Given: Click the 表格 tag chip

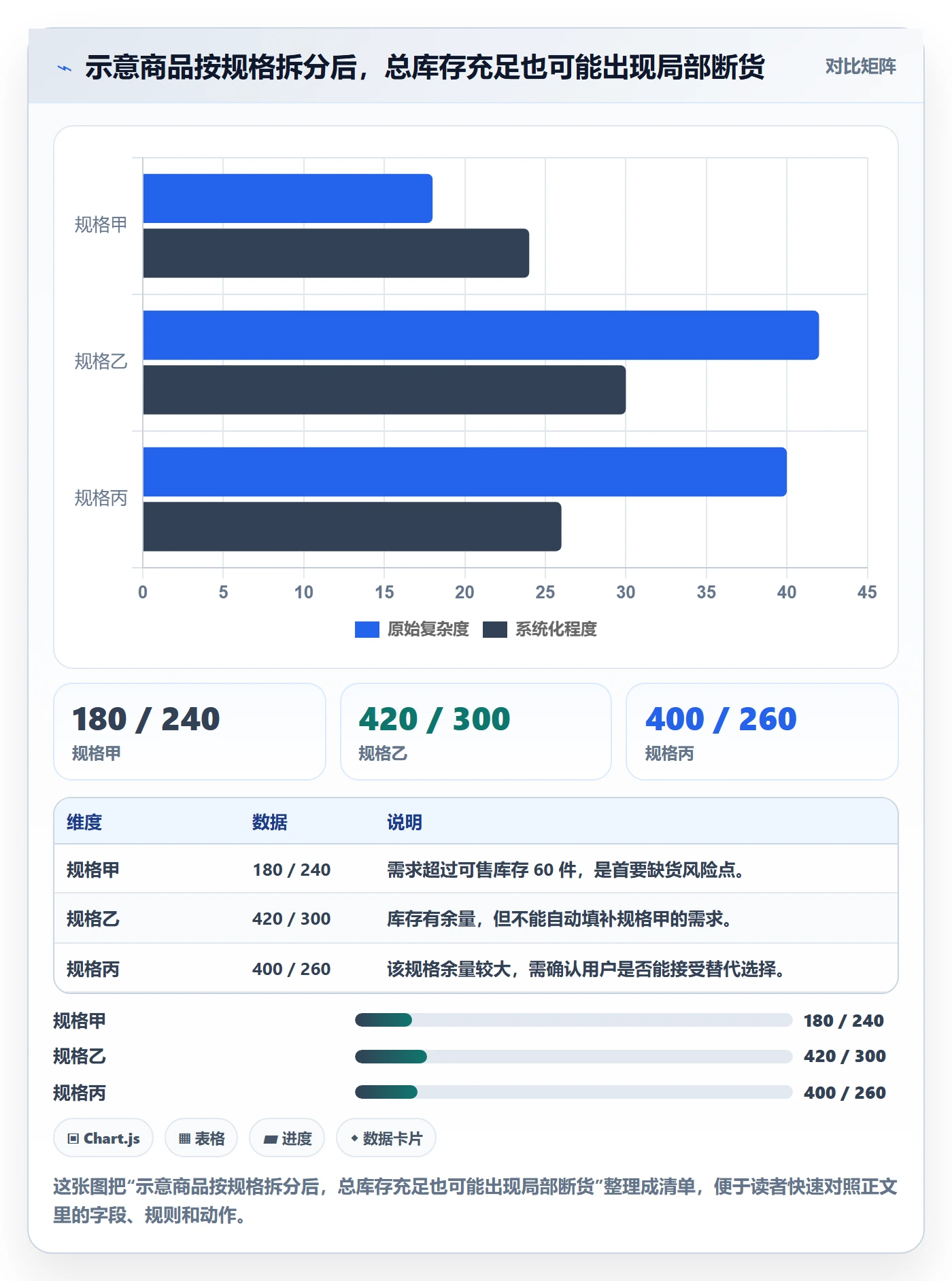Looking at the screenshot, I should (x=201, y=1138).
